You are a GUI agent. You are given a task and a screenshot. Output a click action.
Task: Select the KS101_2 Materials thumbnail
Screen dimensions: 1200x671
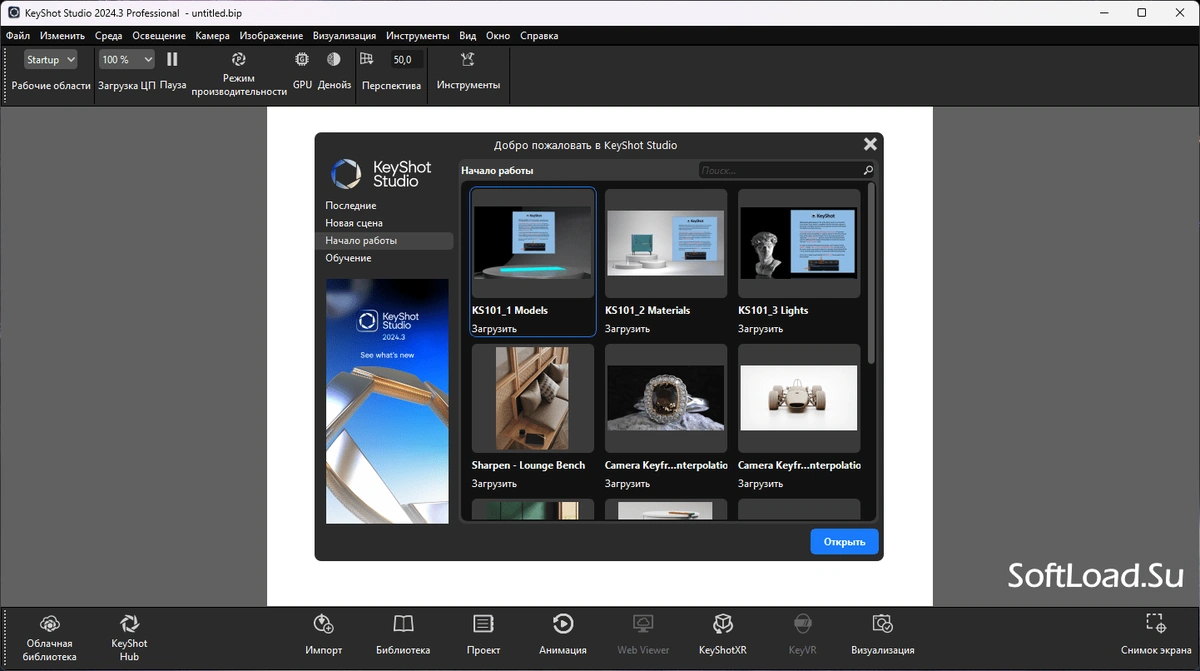(666, 244)
